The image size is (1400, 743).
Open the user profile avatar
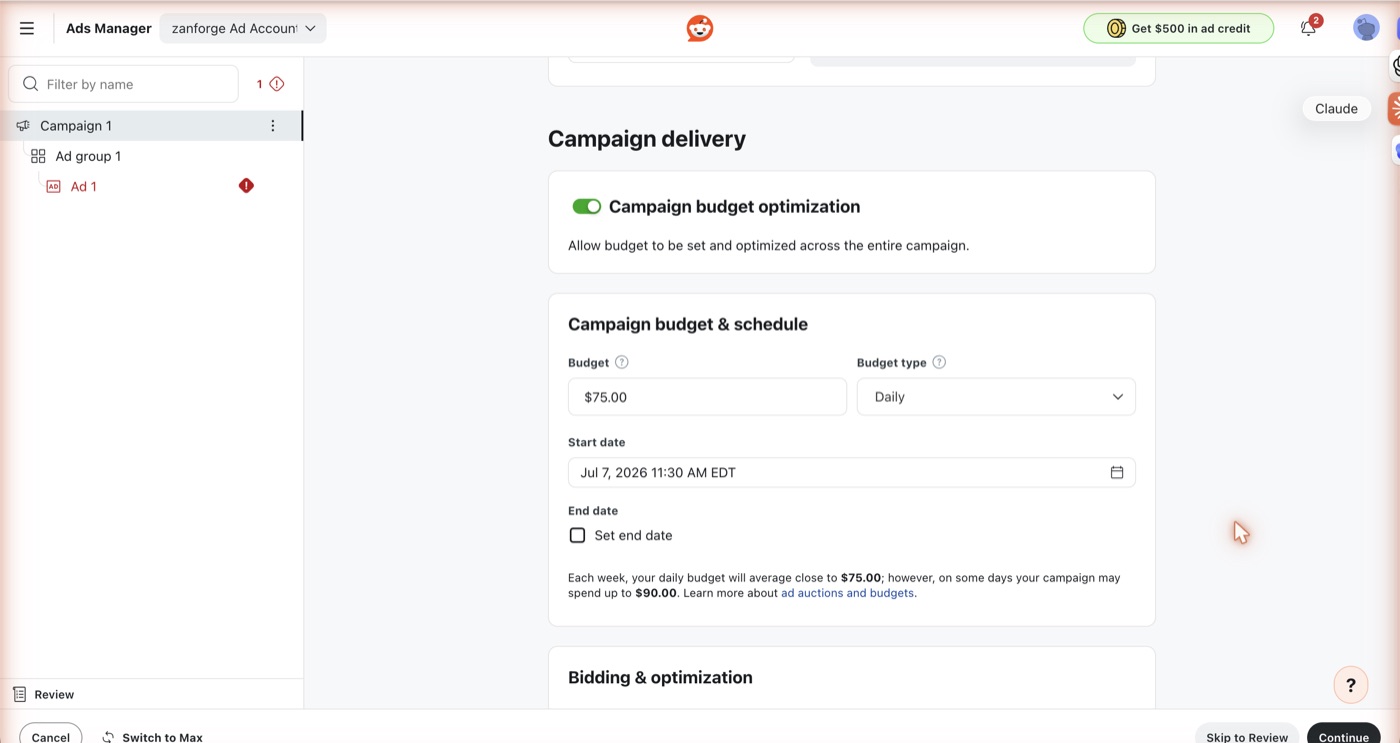(x=1366, y=28)
